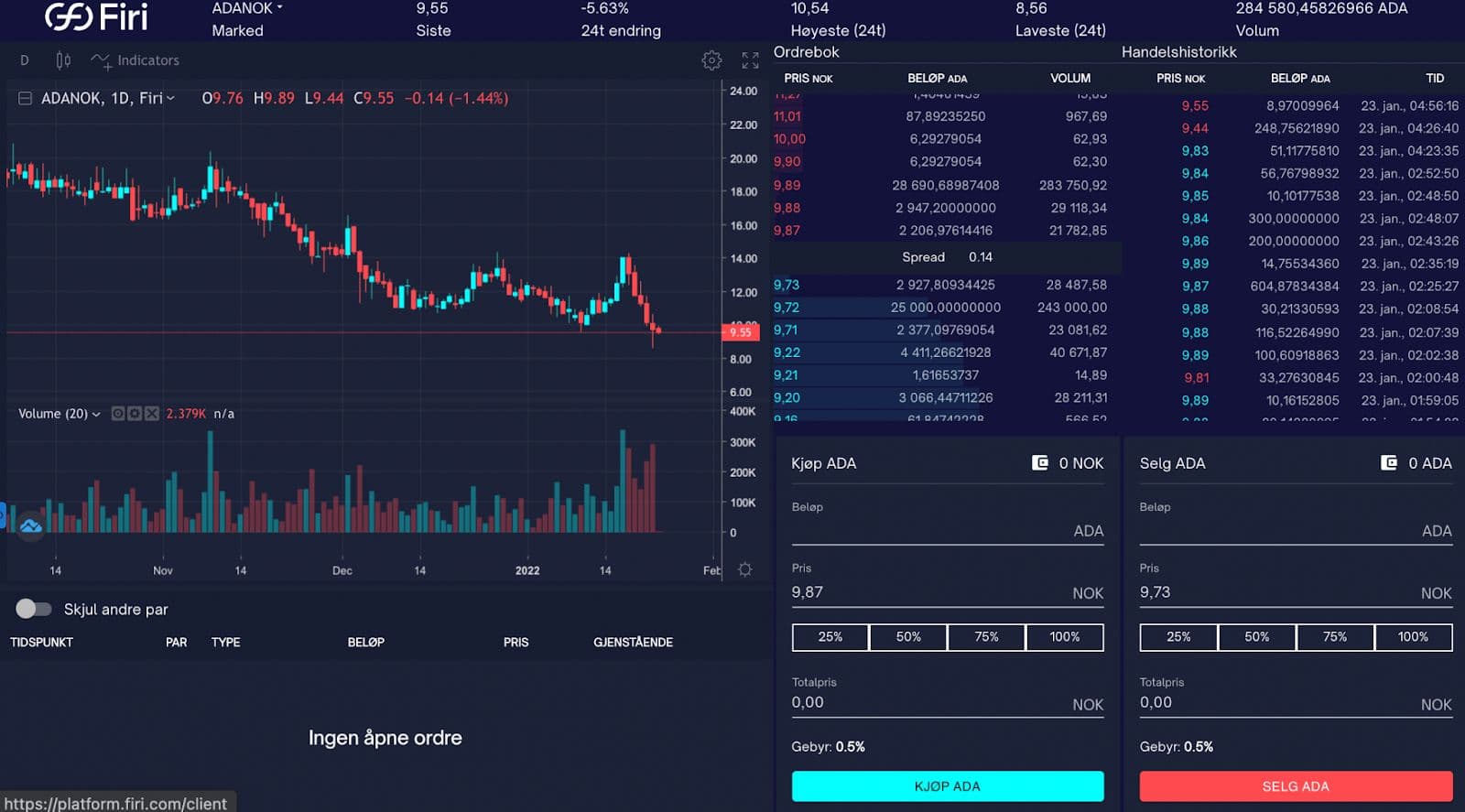Open chart settings gear icon
Screen dimensions: 1465x812
(711, 60)
